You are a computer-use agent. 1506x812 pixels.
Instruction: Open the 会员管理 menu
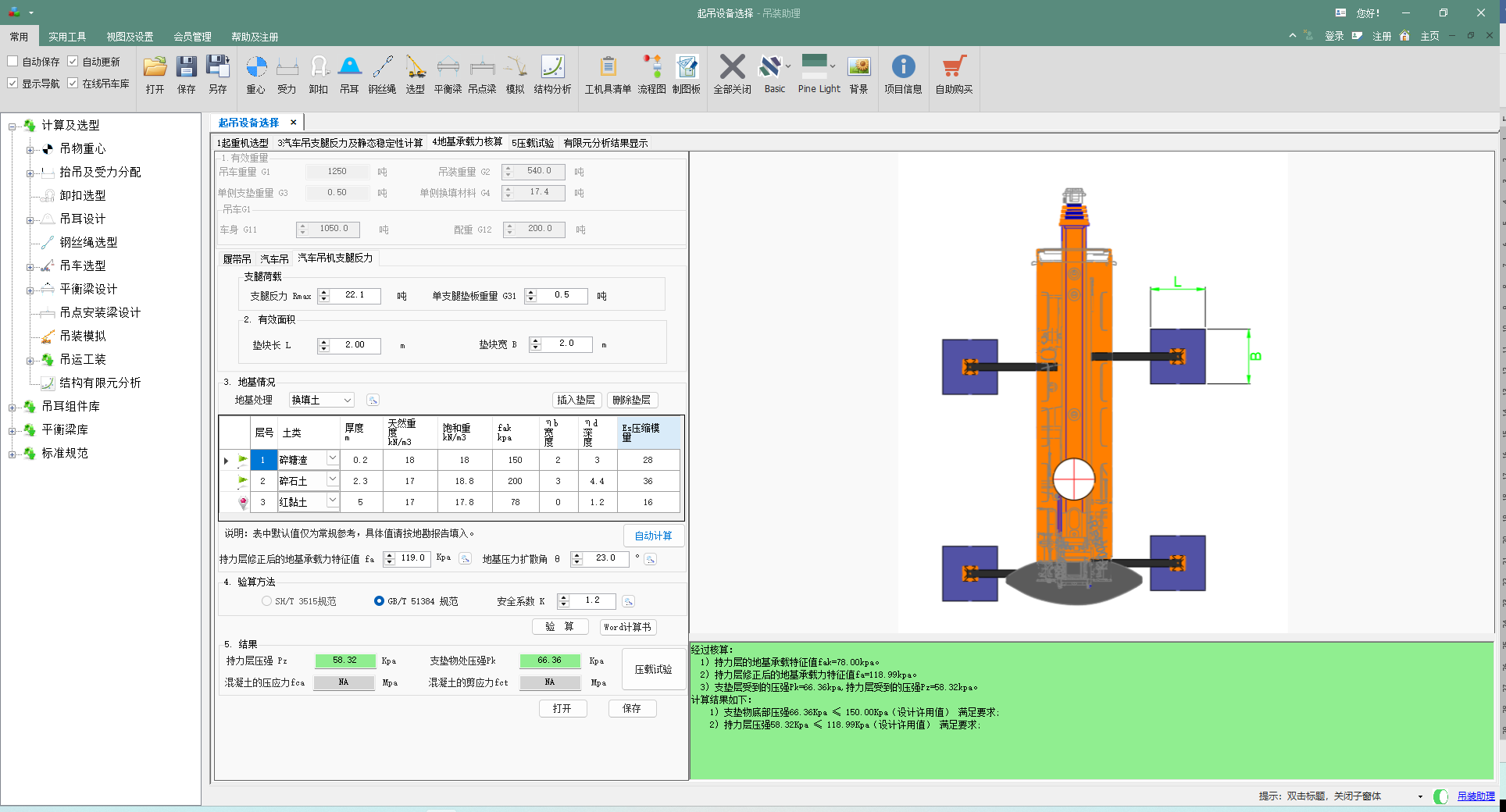pos(192,37)
